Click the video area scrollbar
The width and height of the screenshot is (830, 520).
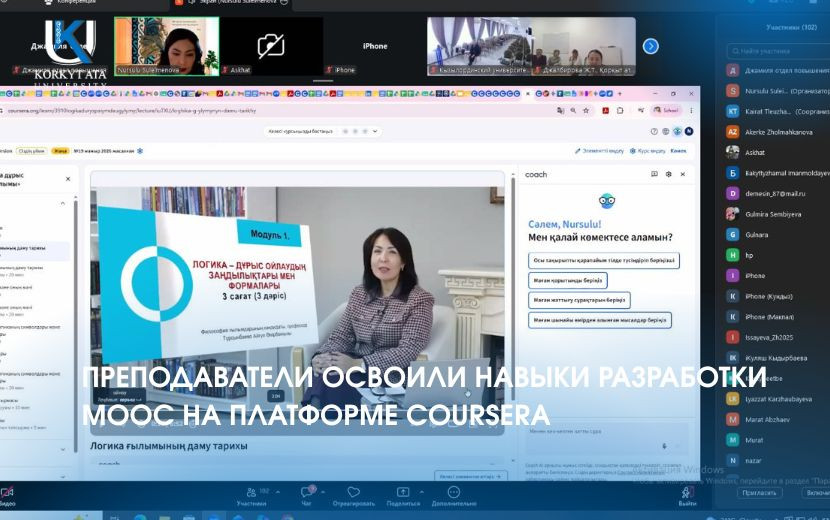[x=512, y=289]
